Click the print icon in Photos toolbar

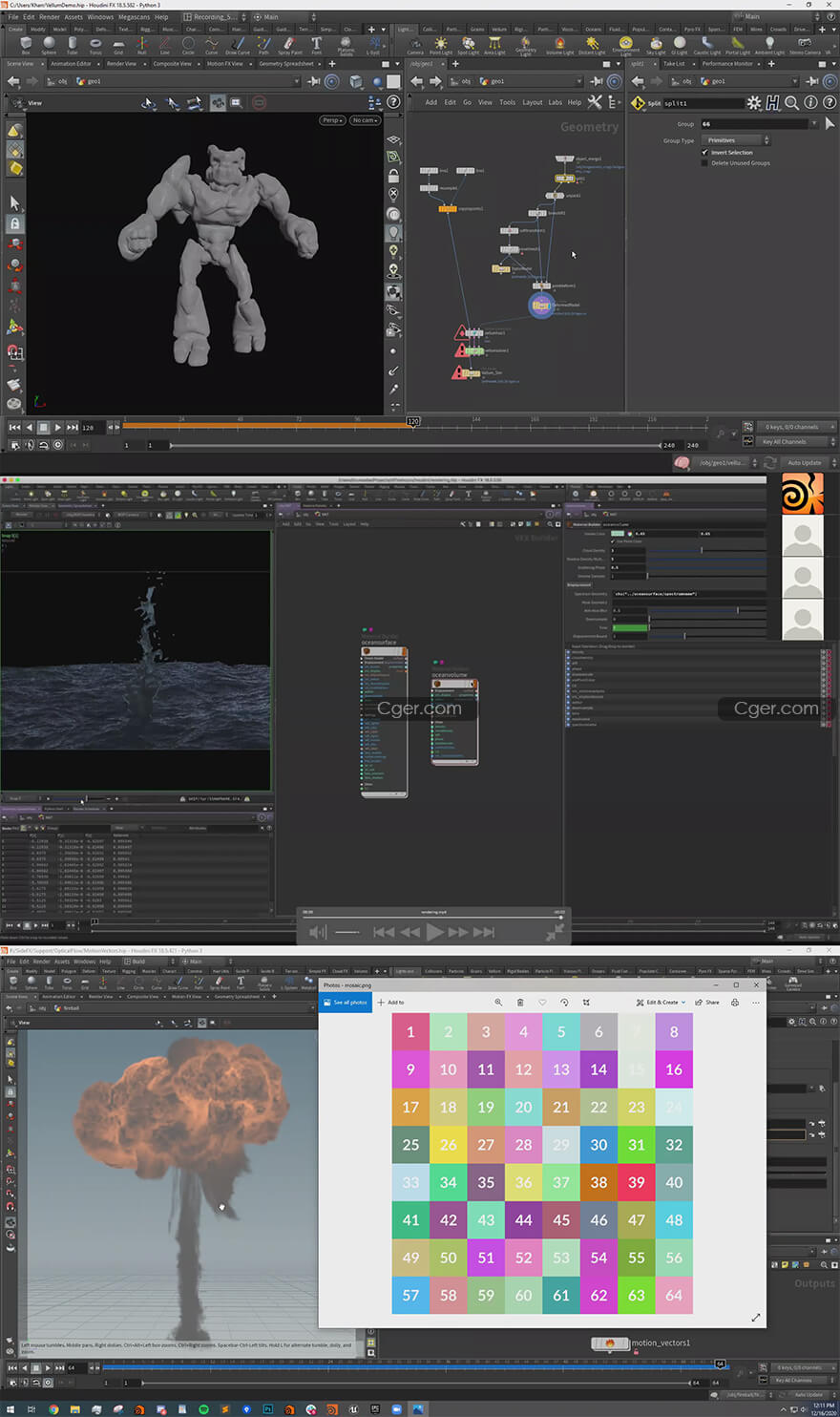pos(735,1002)
